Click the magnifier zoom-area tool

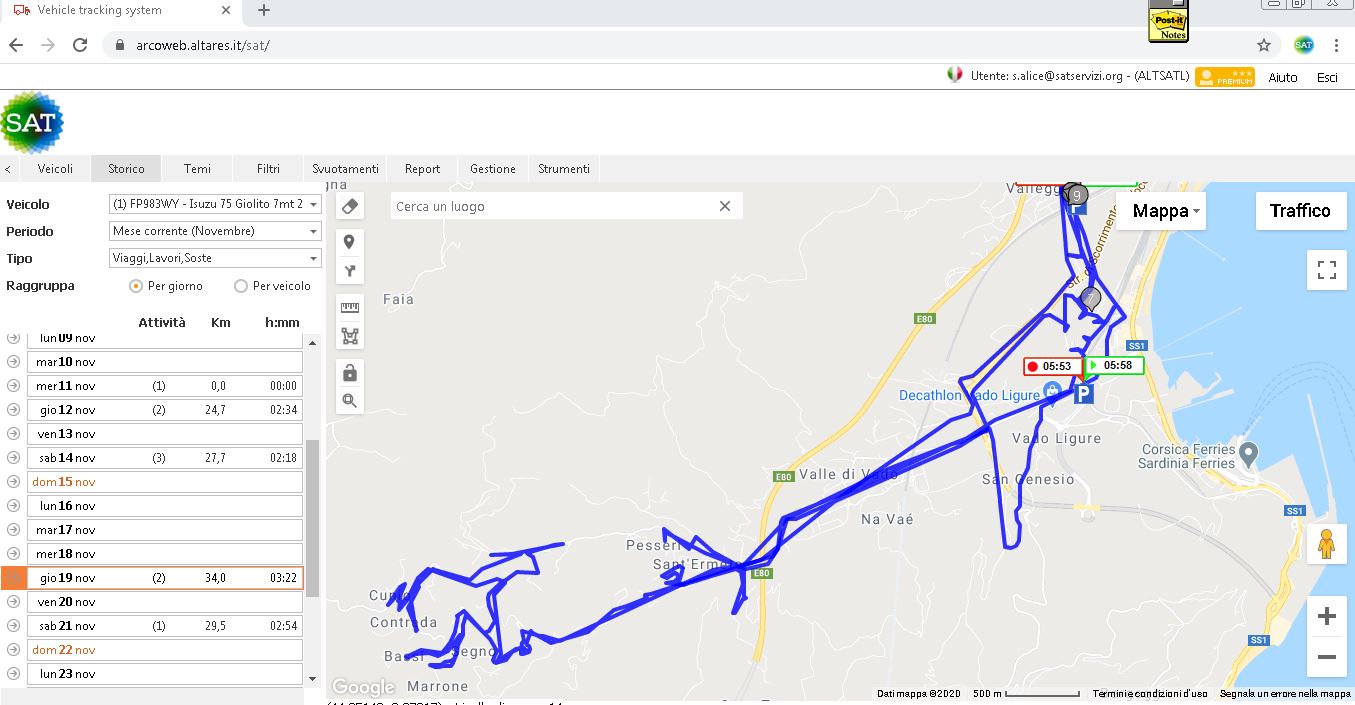[x=349, y=401]
